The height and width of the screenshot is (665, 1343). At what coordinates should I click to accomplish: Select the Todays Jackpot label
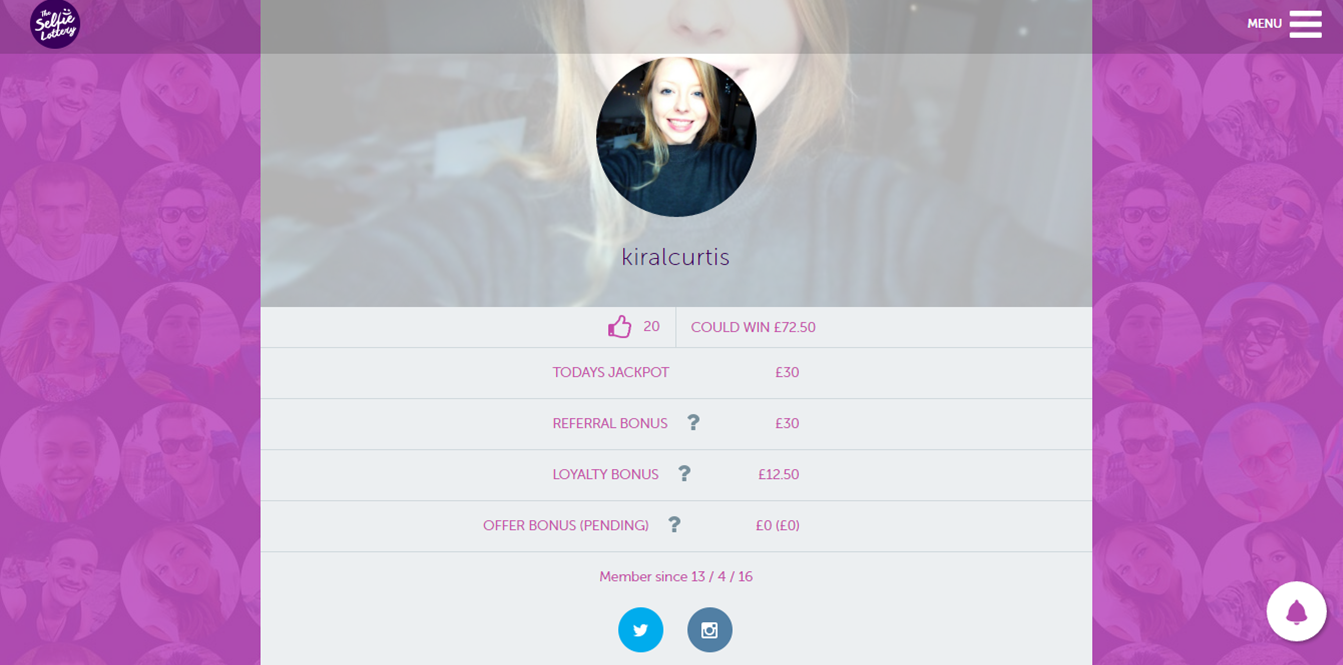click(x=611, y=373)
